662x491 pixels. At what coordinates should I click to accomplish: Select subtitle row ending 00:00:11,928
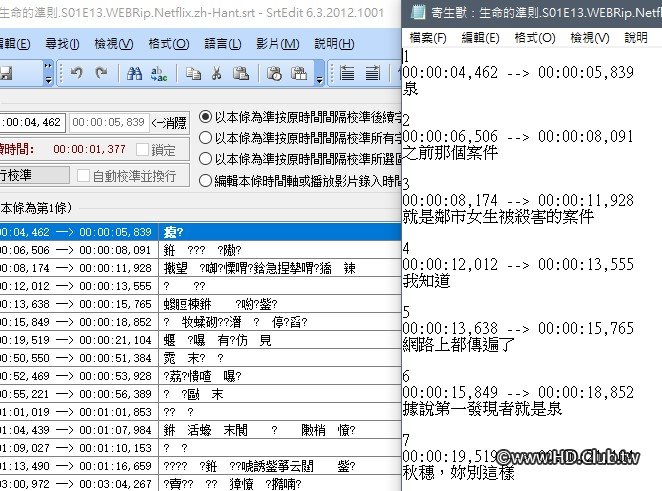point(201,268)
